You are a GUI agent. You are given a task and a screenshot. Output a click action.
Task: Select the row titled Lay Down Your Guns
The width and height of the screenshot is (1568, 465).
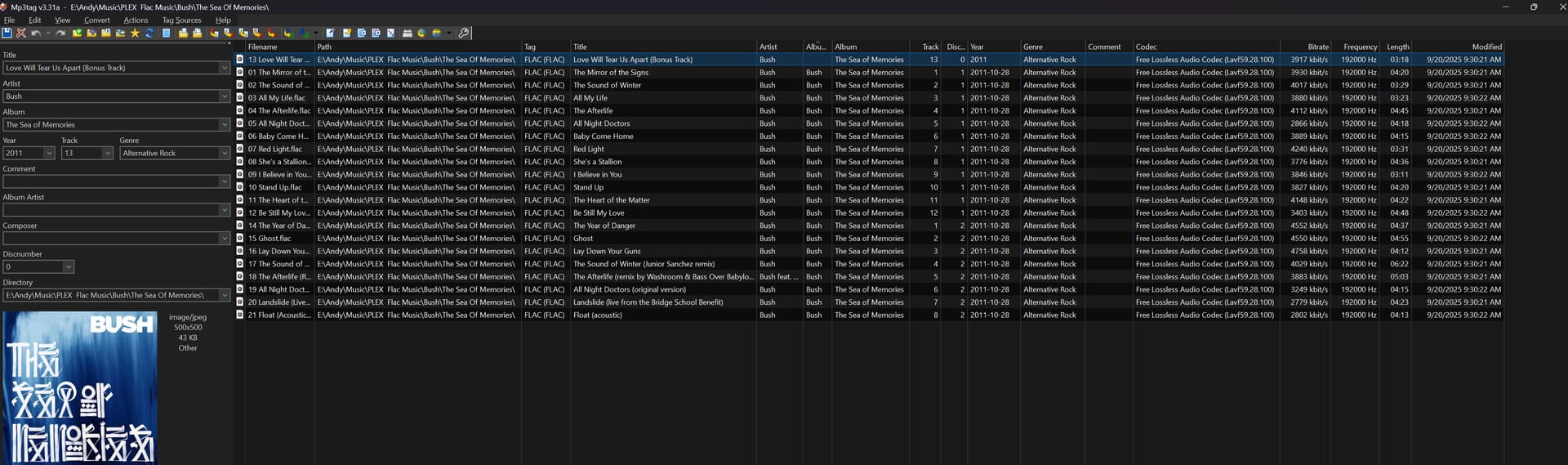(x=869, y=251)
